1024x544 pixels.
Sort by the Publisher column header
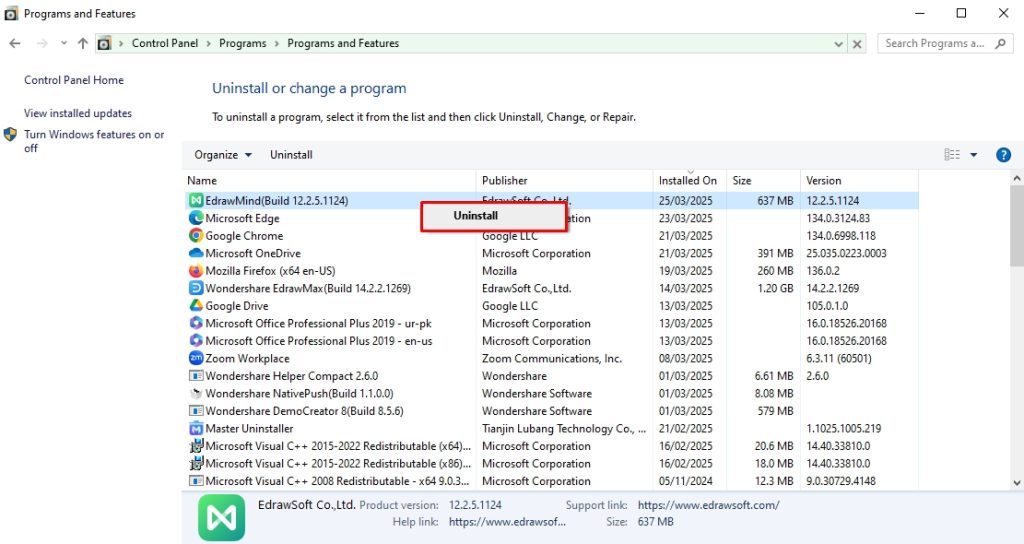564,180
